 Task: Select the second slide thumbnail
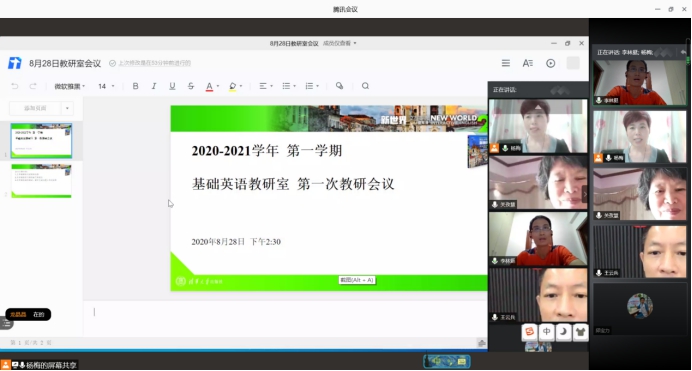41,180
